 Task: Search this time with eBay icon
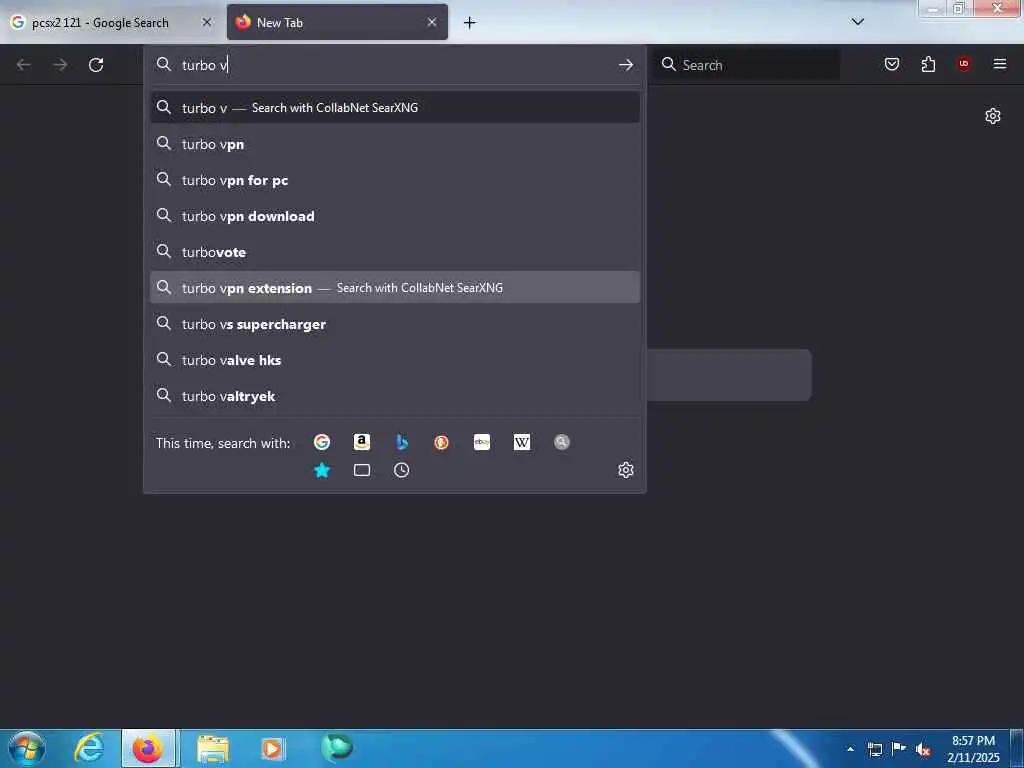[x=482, y=442]
